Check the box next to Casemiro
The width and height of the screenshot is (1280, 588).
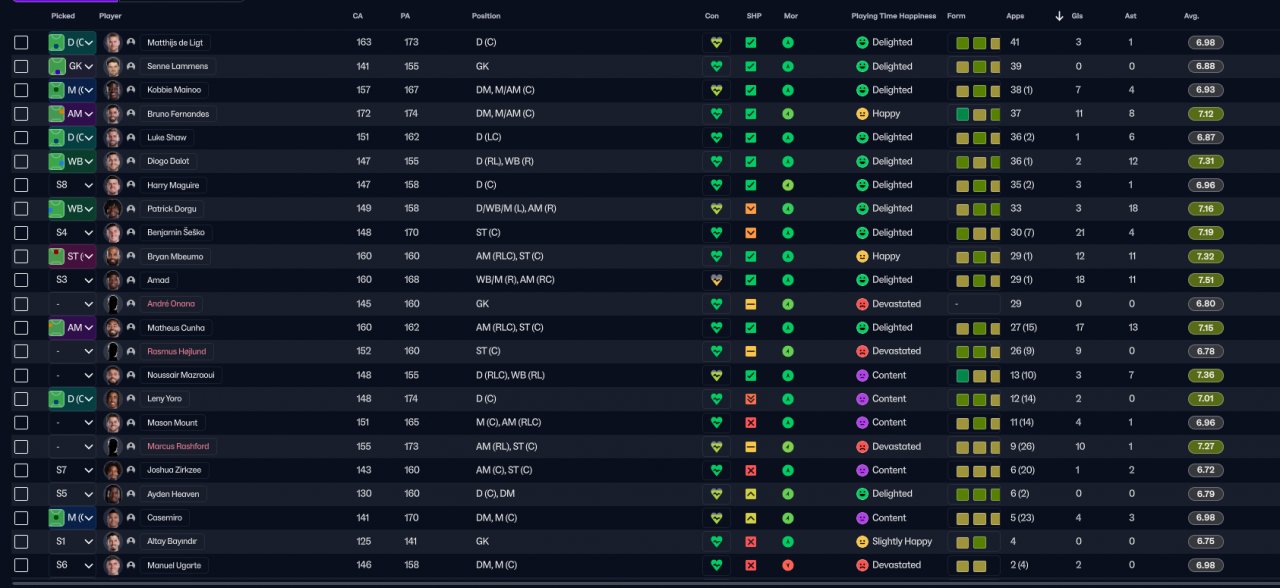coord(21,518)
